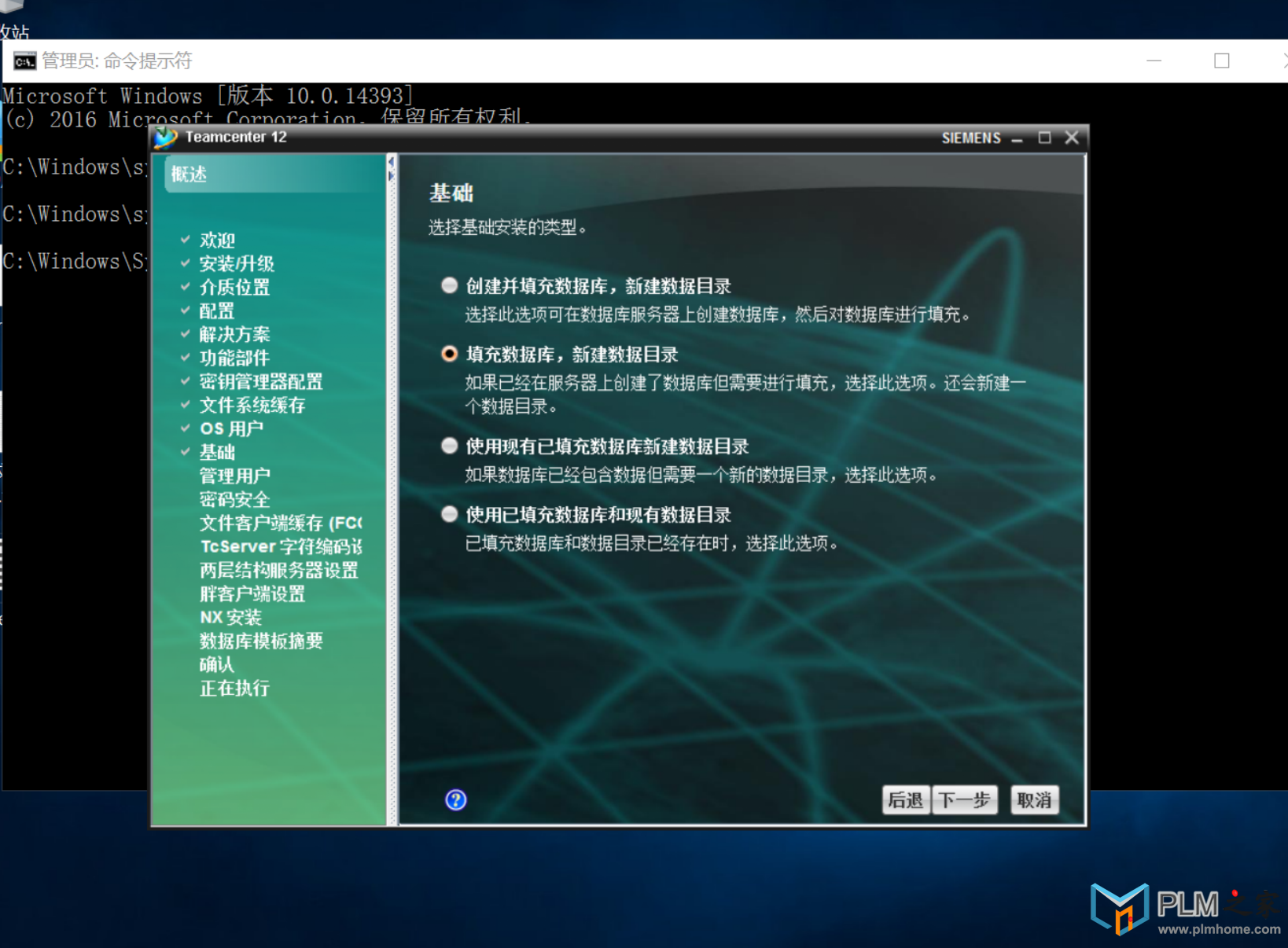Click the 概述 panel header
This screenshot has height=948, width=1288.
point(273,174)
